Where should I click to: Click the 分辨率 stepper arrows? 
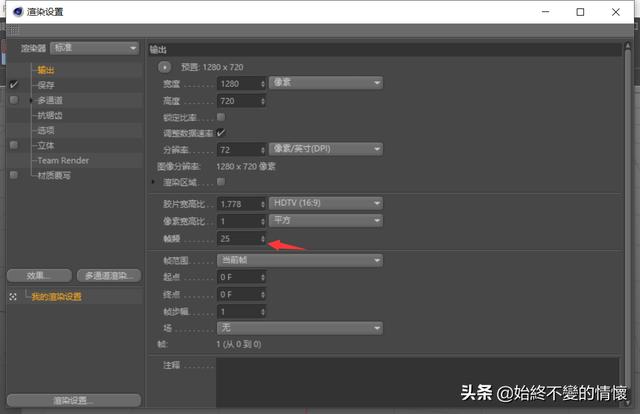tap(263, 150)
